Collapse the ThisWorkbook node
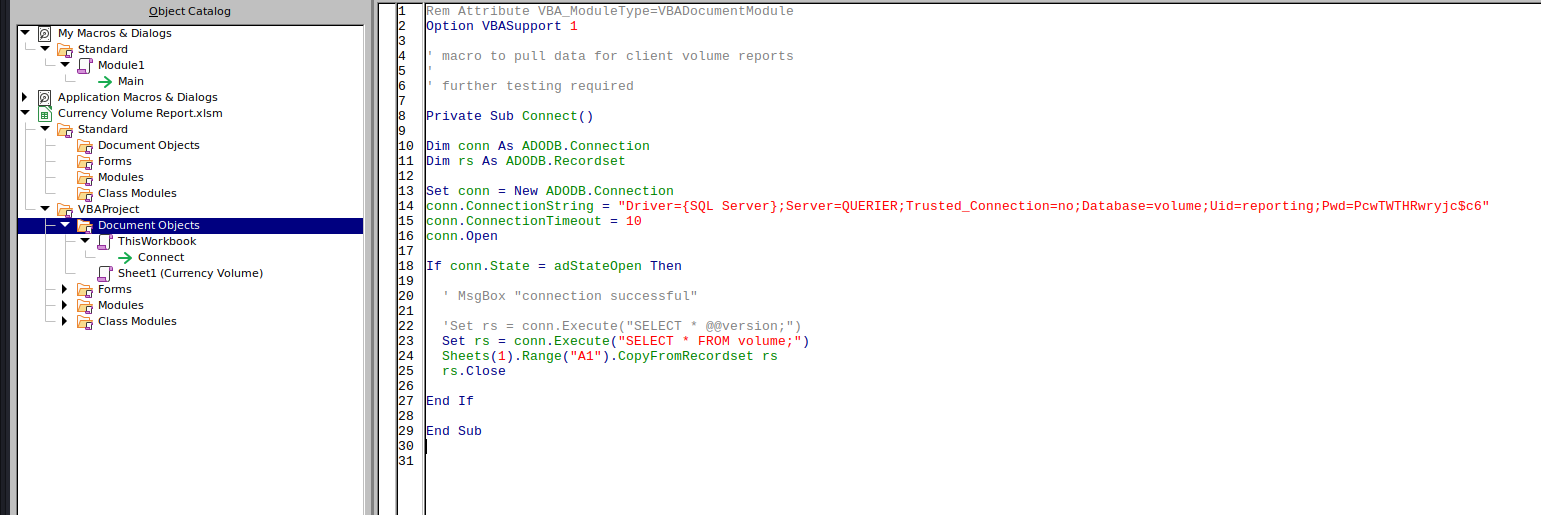1541x515 pixels. point(85,241)
